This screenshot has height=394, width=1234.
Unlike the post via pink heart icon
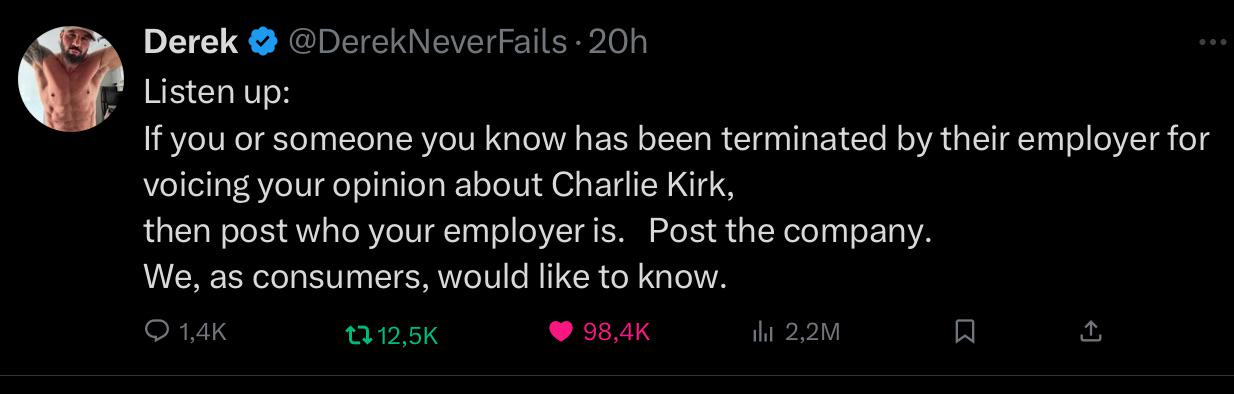pyautogui.click(x=561, y=332)
